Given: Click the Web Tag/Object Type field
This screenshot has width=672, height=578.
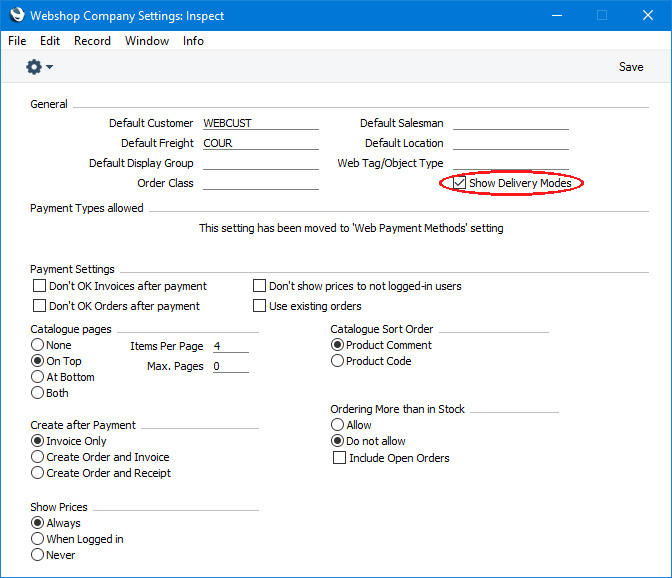Looking at the screenshot, I should coord(511,163).
